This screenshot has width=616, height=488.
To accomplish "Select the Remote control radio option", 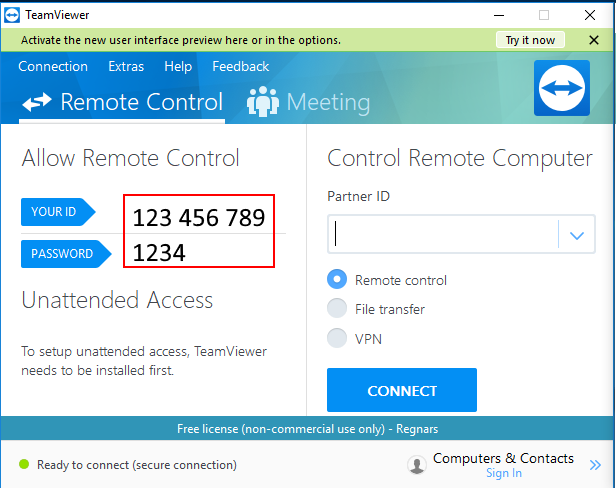I will [337, 279].
